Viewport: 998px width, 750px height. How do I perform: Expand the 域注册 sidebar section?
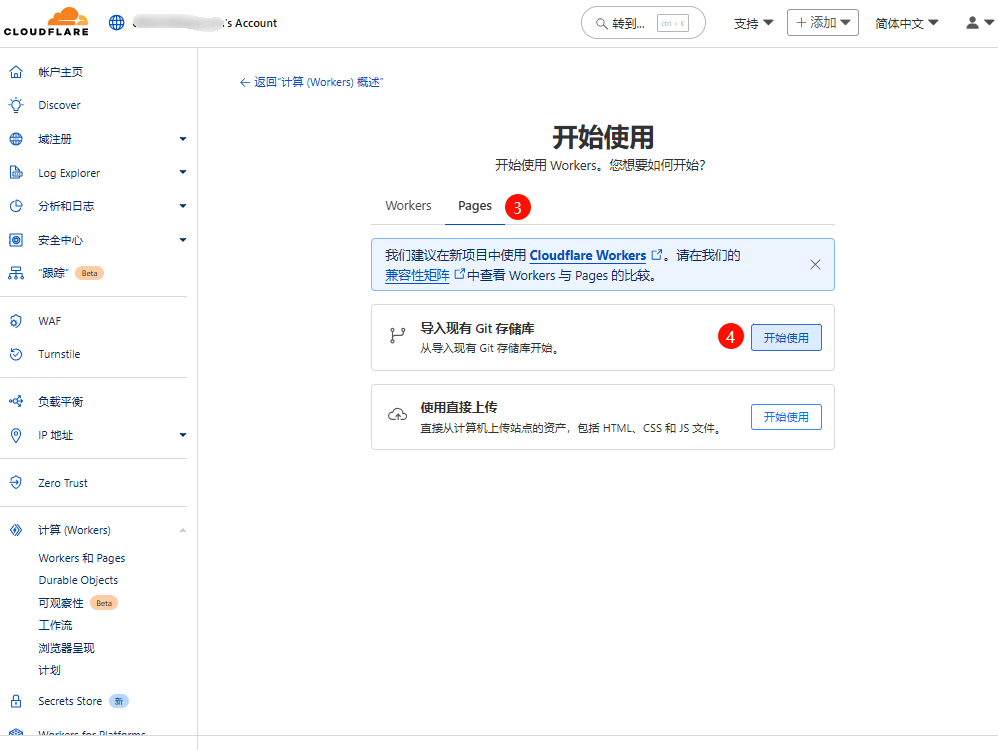click(x=183, y=139)
